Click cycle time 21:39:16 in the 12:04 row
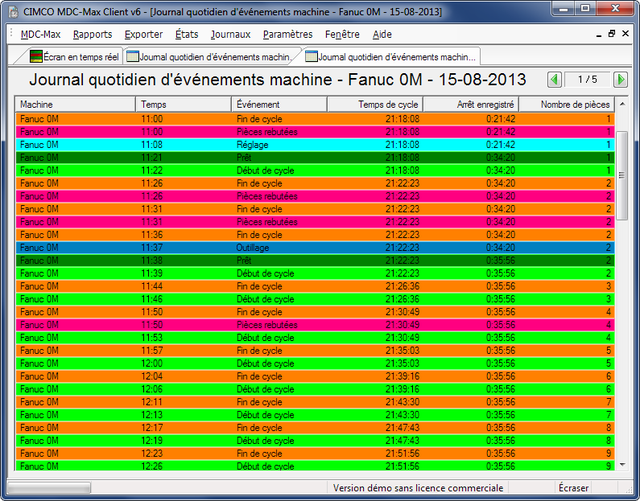This screenshot has width=640, height=501. coord(402,376)
